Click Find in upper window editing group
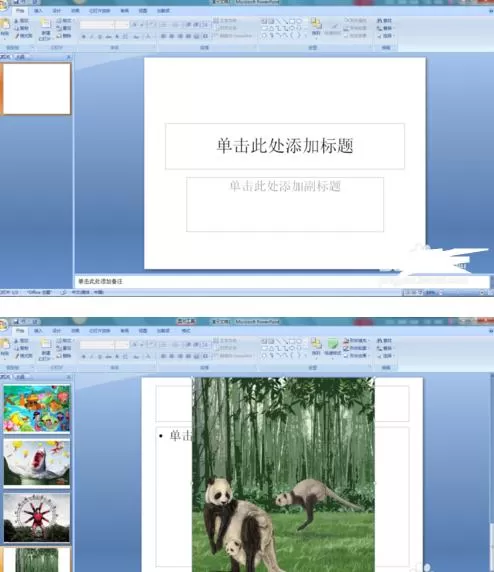Image resolution: width=494 pixels, height=572 pixels. [x=385, y=21]
